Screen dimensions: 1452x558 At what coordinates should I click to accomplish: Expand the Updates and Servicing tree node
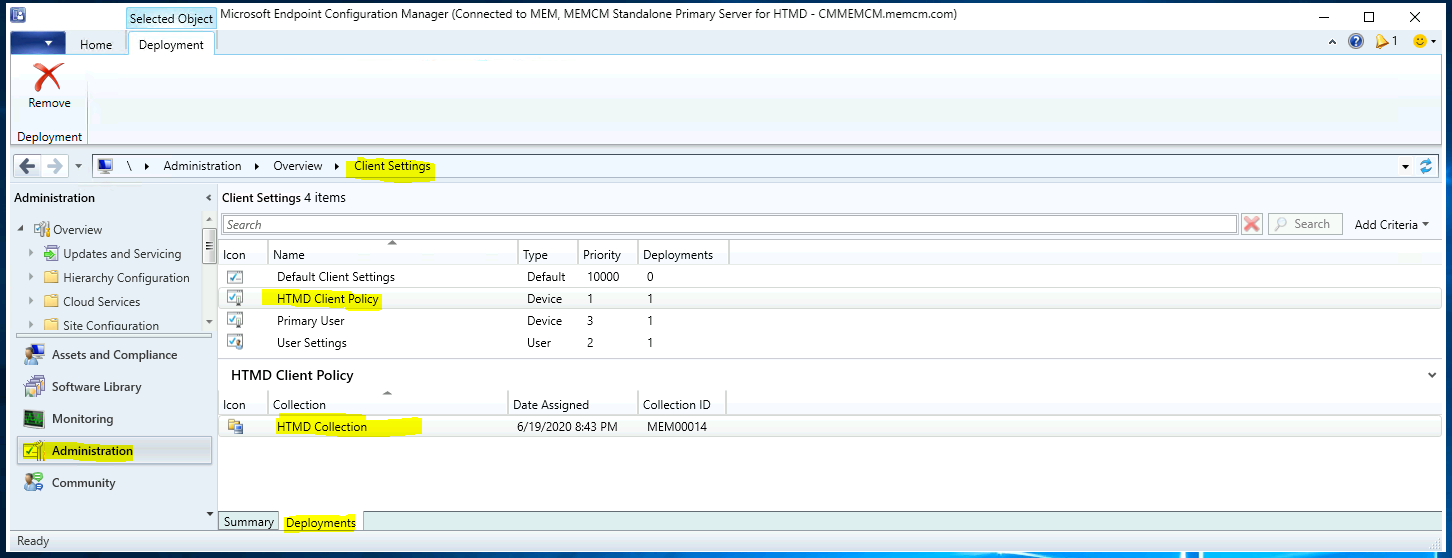point(31,254)
